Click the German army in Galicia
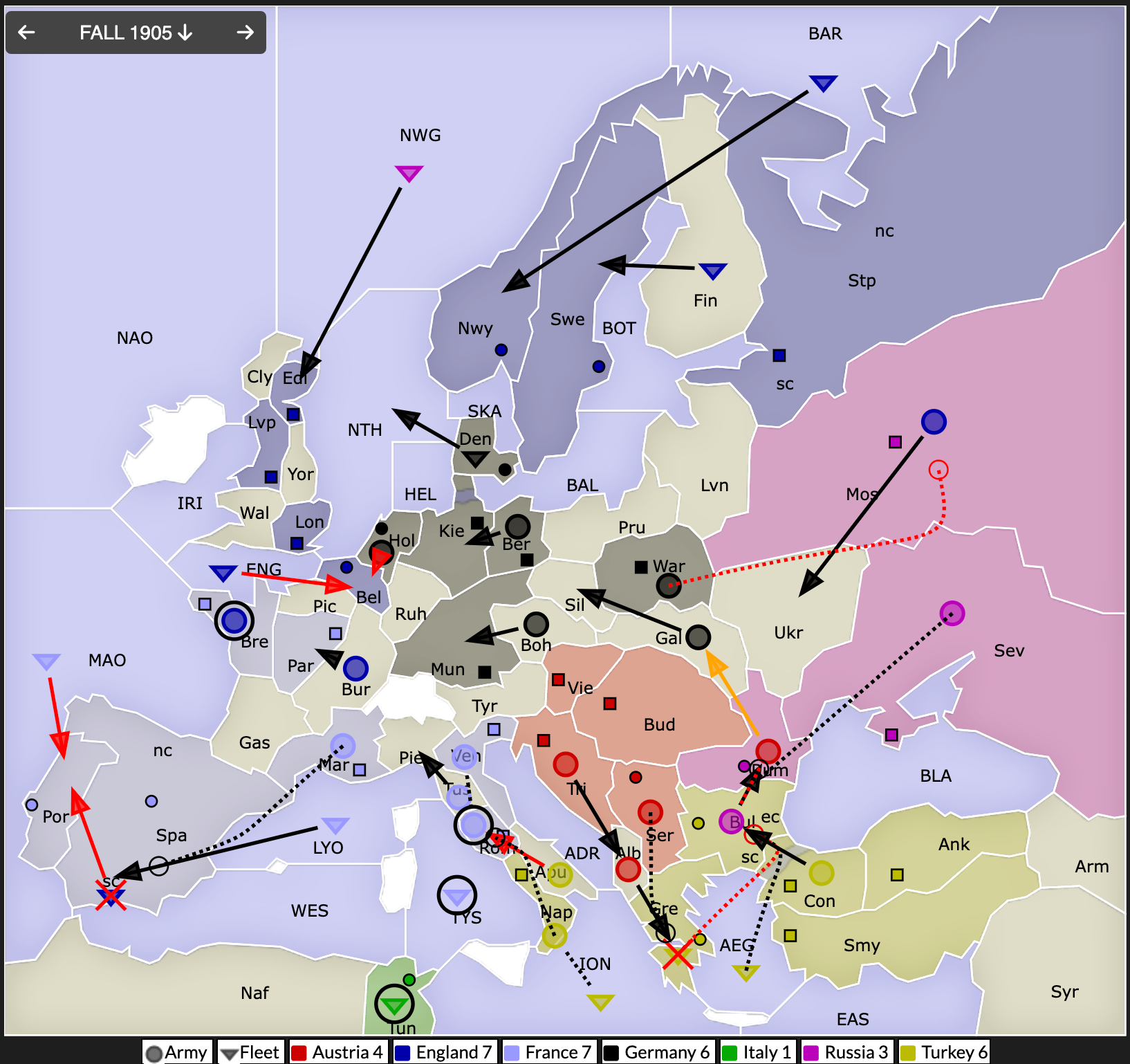1130x1064 pixels. 698,636
